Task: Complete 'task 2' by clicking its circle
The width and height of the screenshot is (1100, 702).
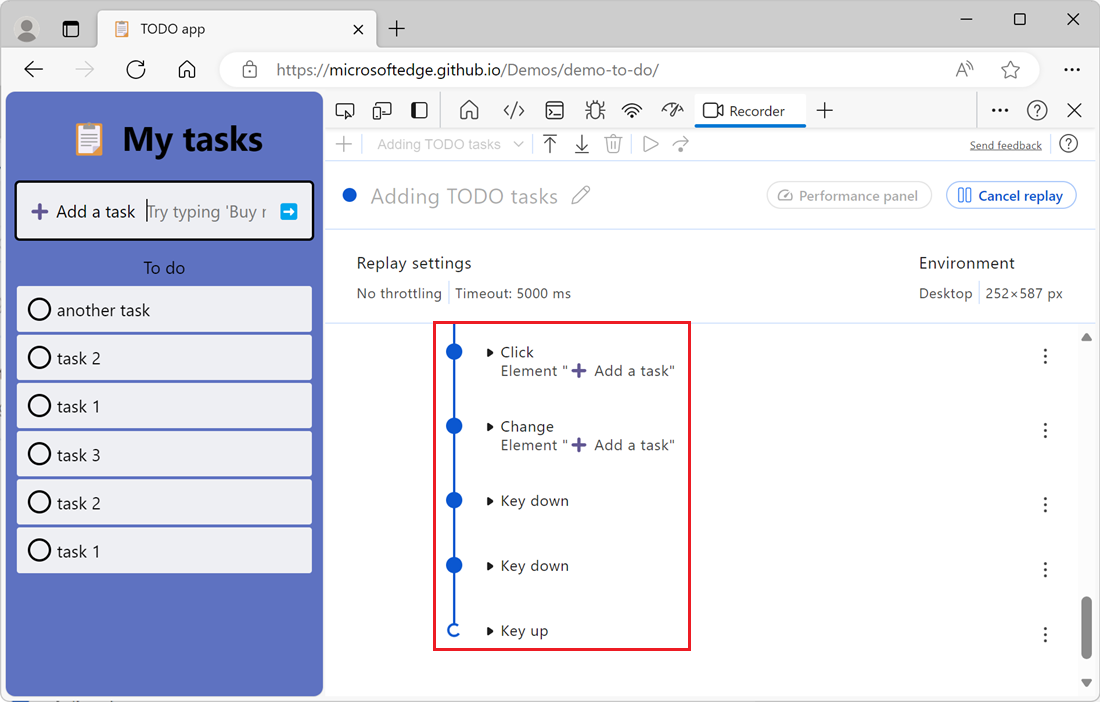Action: click(x=39, y=357)
